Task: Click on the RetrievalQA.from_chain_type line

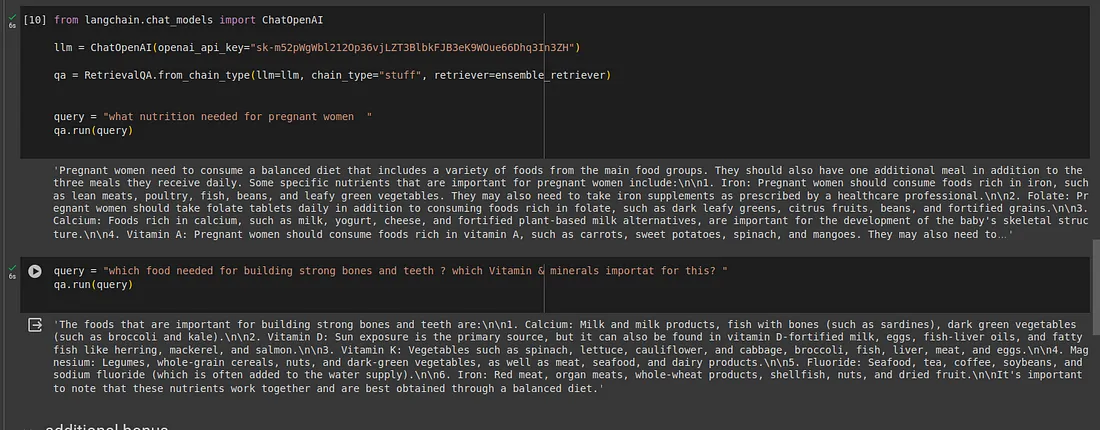Action: pos(332,75)
